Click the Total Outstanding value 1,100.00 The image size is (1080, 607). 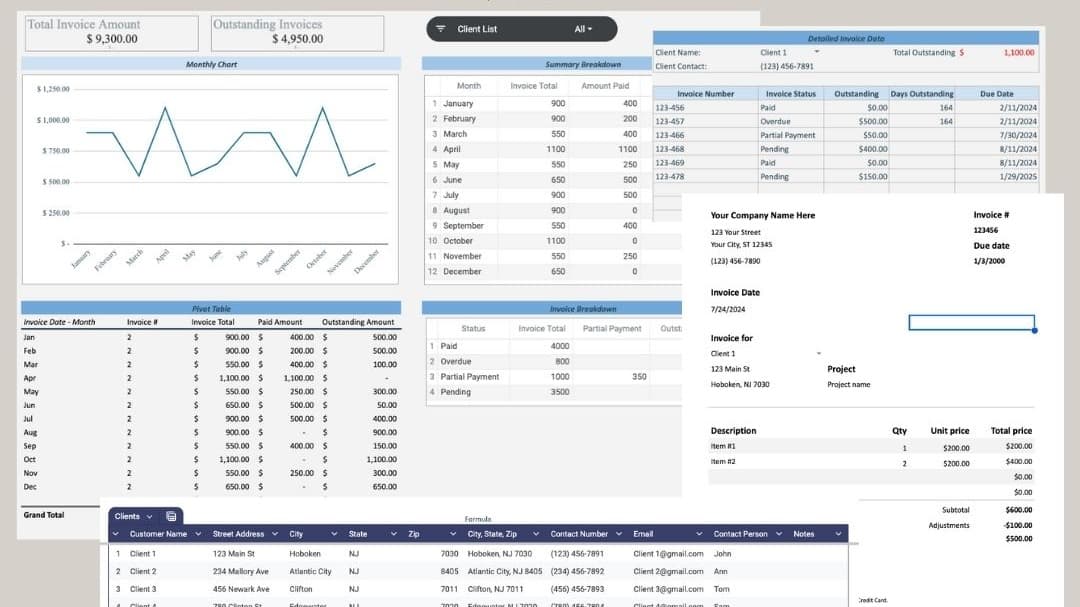click(x=1019, y=52)
